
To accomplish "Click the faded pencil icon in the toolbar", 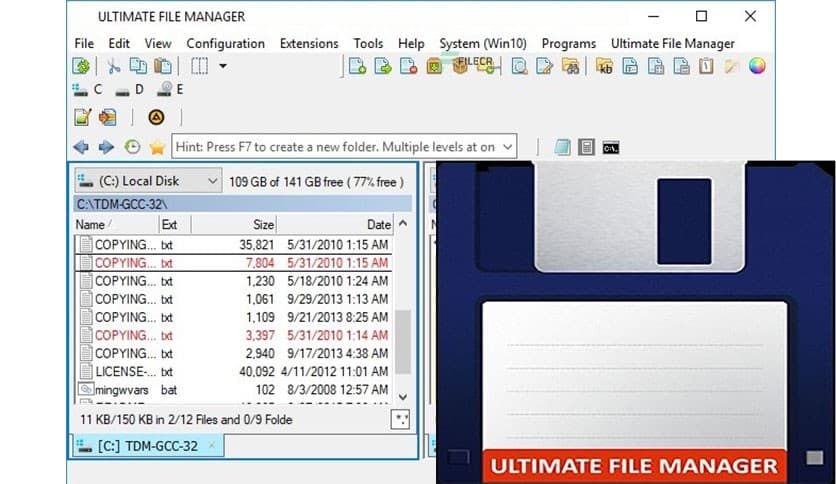I will (x=732, y=66).
